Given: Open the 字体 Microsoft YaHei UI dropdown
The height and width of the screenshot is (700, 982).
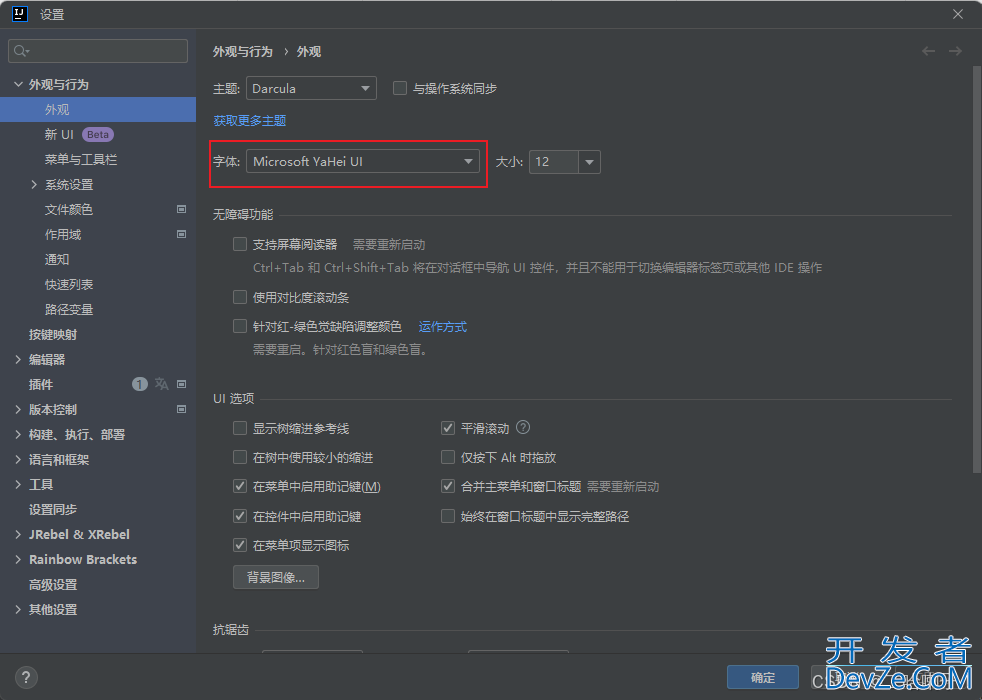Looking at the screenshot, I should click(x=363, y=161).
